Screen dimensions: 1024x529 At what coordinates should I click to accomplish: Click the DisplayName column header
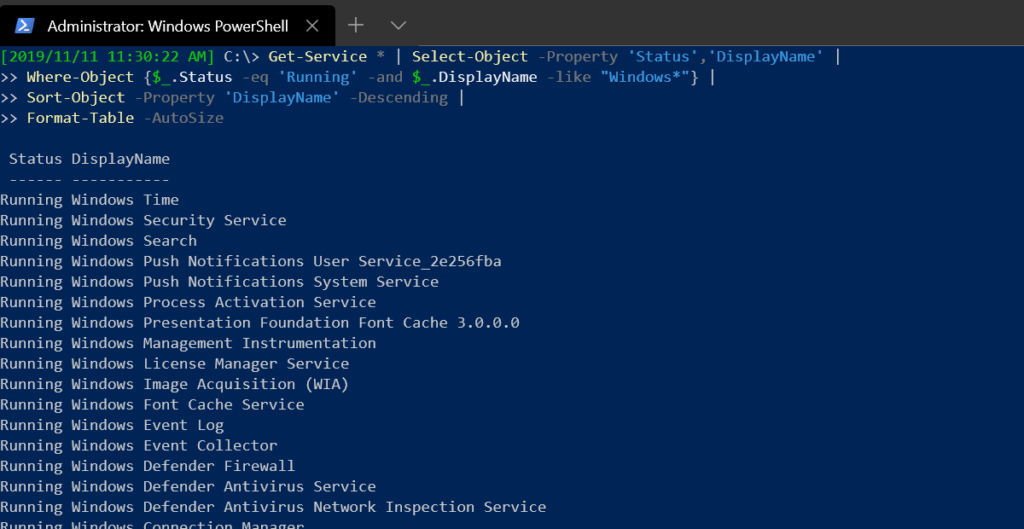click(x=121, y=159)
